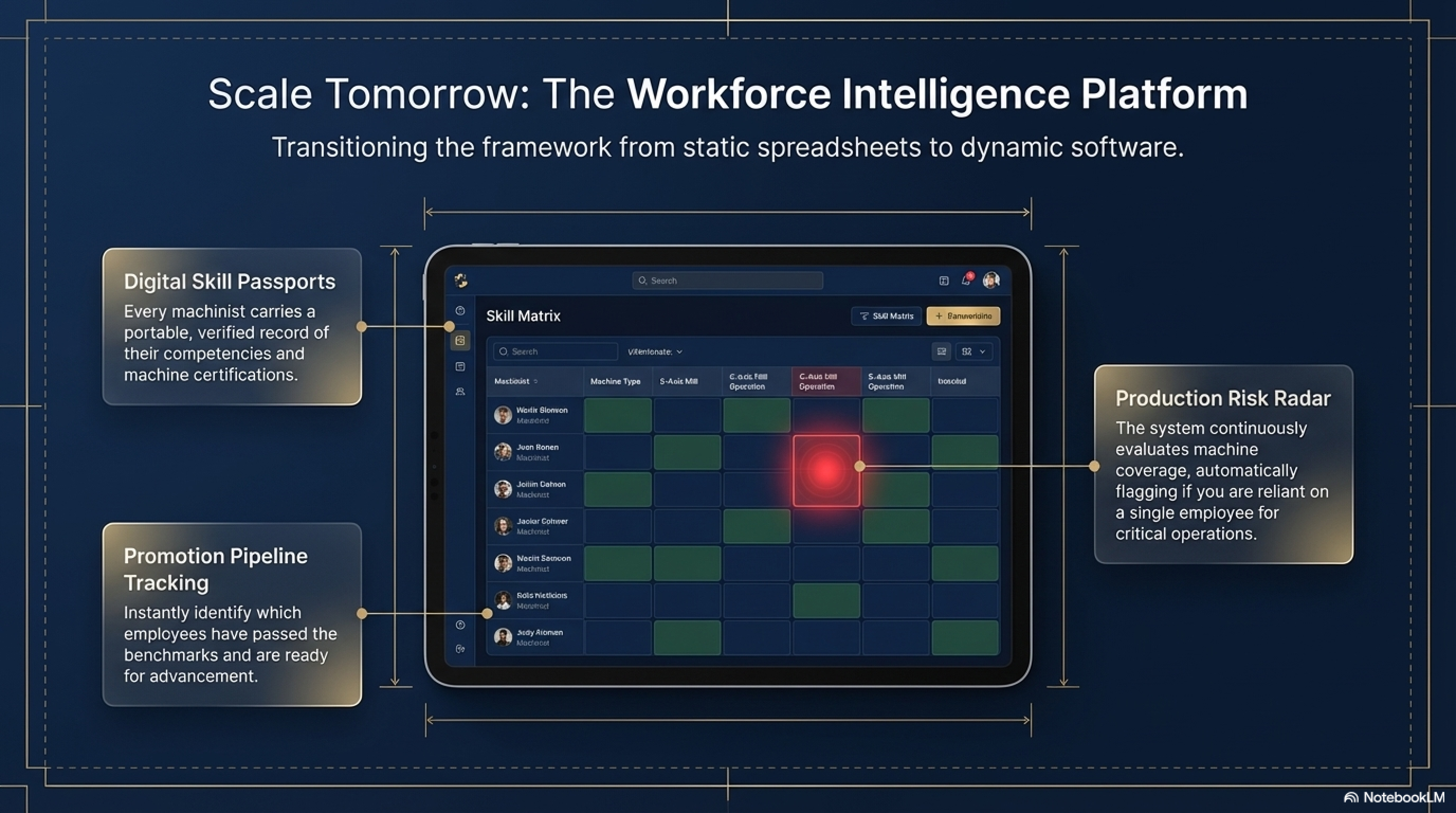Click the Skill Matrix filter button
Image resolution: width=1456 pixels, height=813 pixels.
coord(886,316)
